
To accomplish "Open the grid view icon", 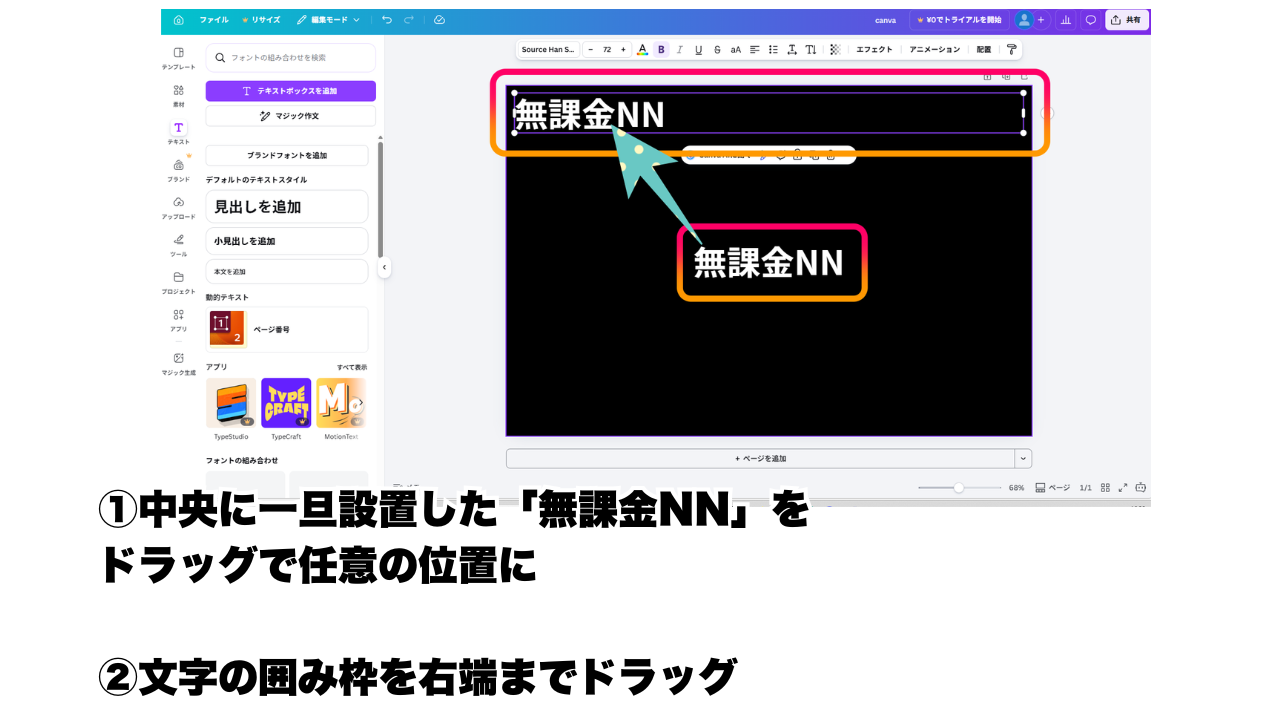I will click(x=1105, y=488).
